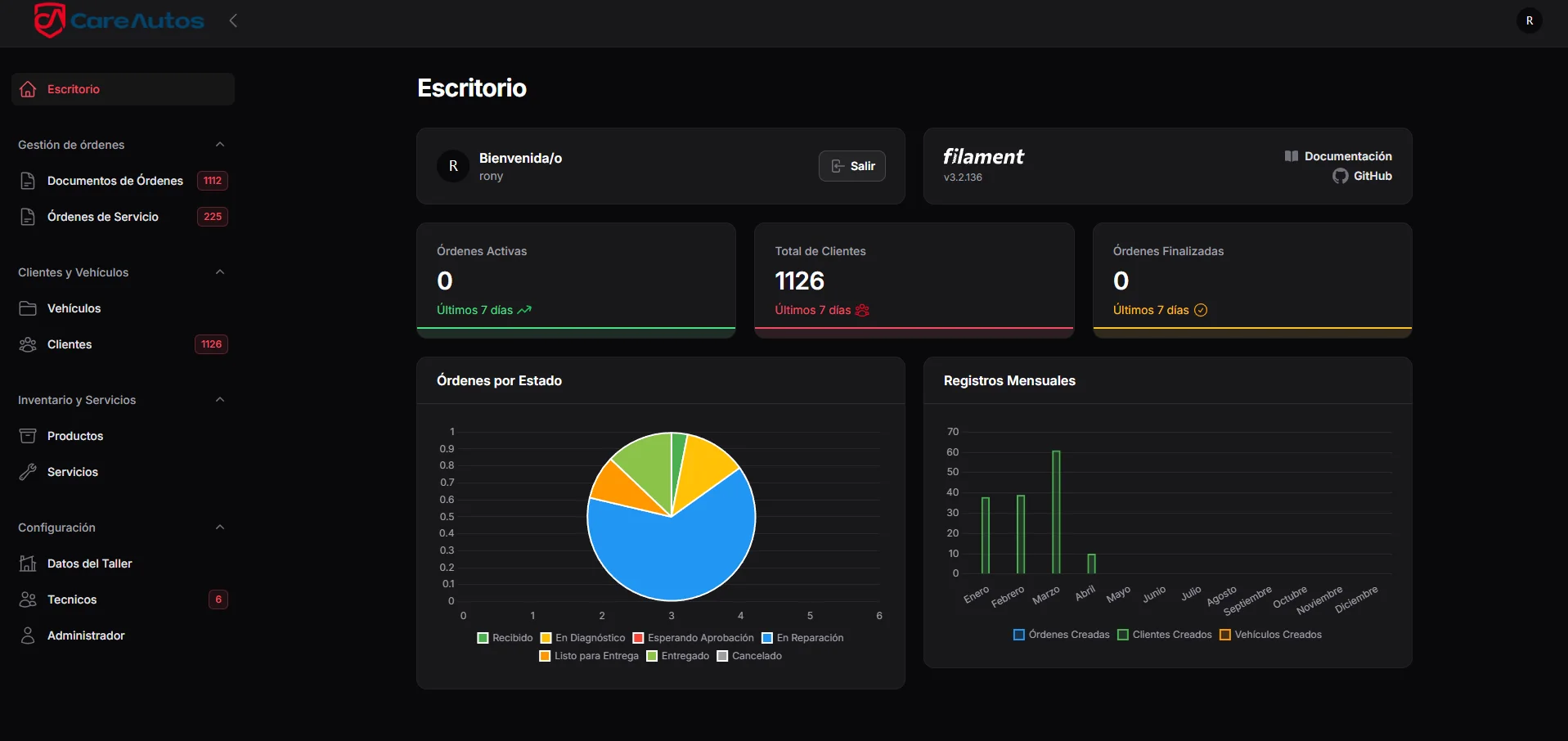Toggle Órdenes Creadas legend in Registros Mensuales
The height and width of the screenshot is (741, 1568).
tap(1062, 635)
